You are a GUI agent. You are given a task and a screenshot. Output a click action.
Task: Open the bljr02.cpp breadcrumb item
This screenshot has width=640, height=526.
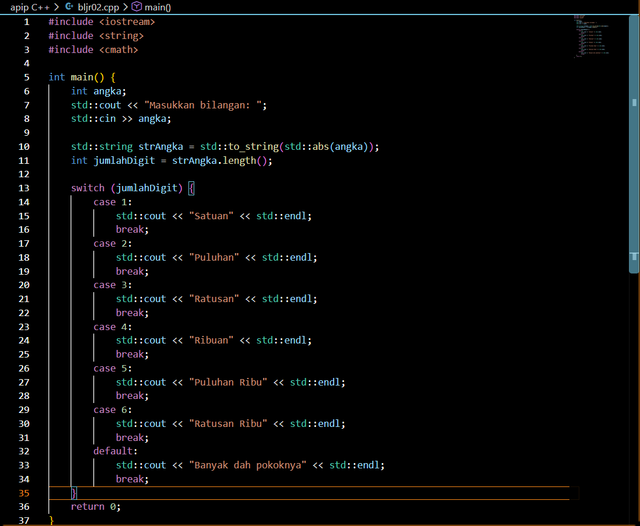click(98, 7)
